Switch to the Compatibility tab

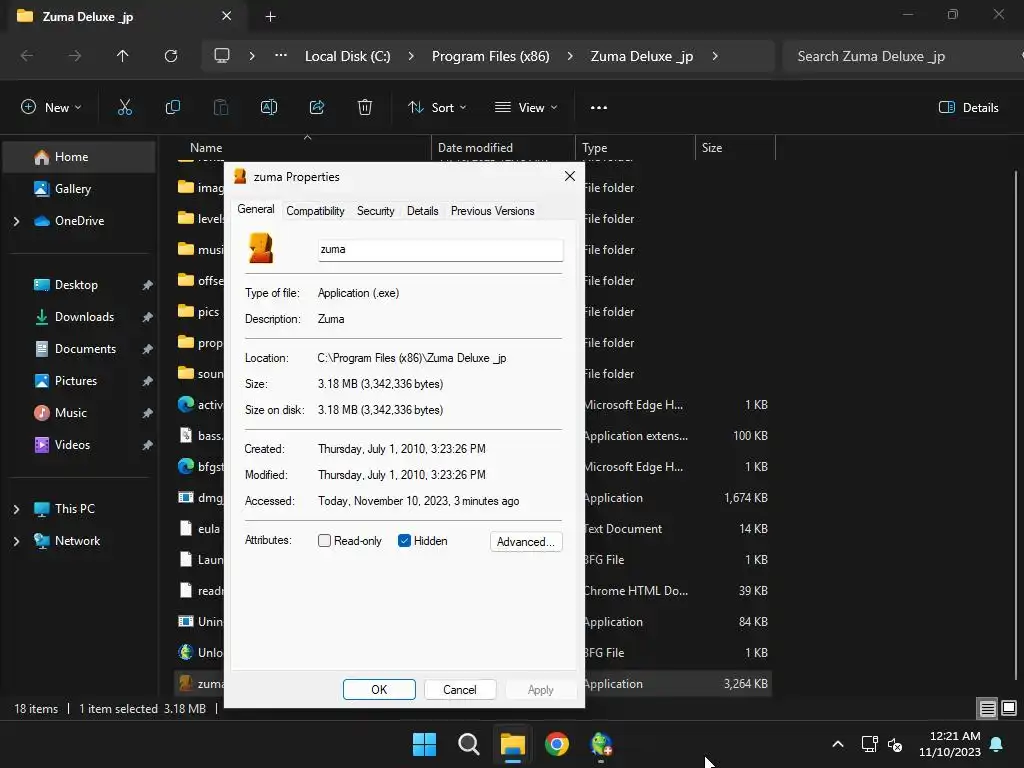pyautogui.click(x=315, y=211)
